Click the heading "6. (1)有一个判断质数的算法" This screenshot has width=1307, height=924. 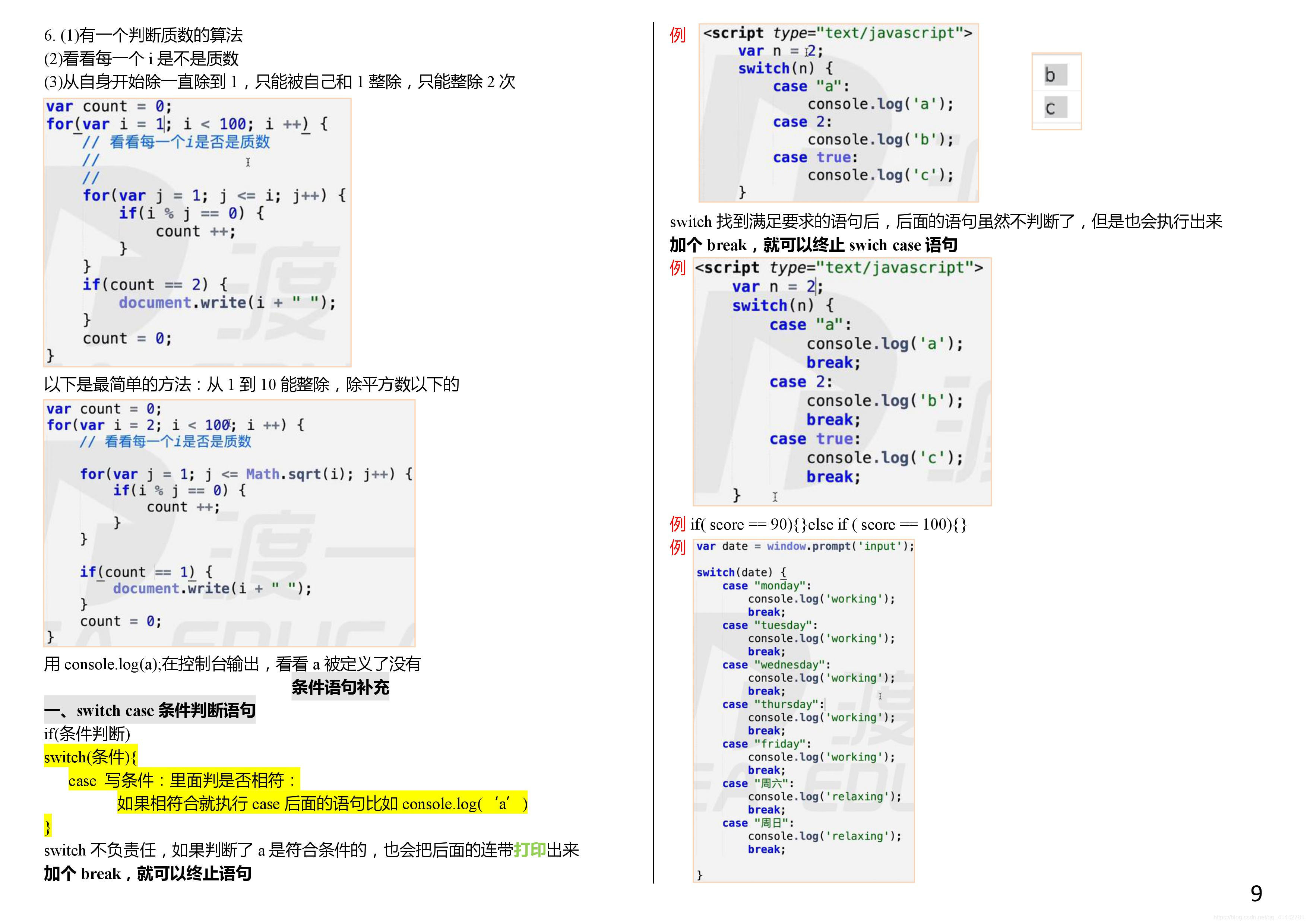pos(143,35)
